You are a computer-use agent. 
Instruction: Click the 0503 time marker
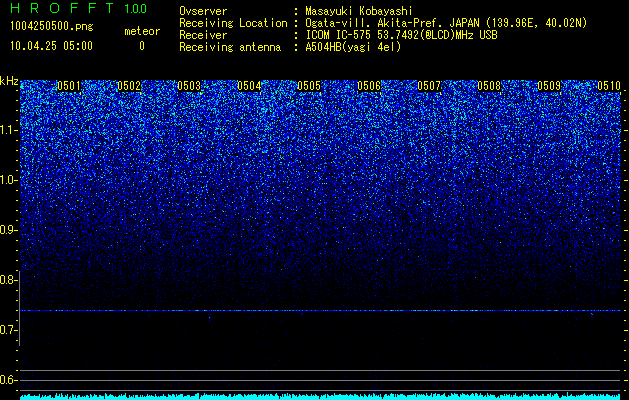point(189,86)
